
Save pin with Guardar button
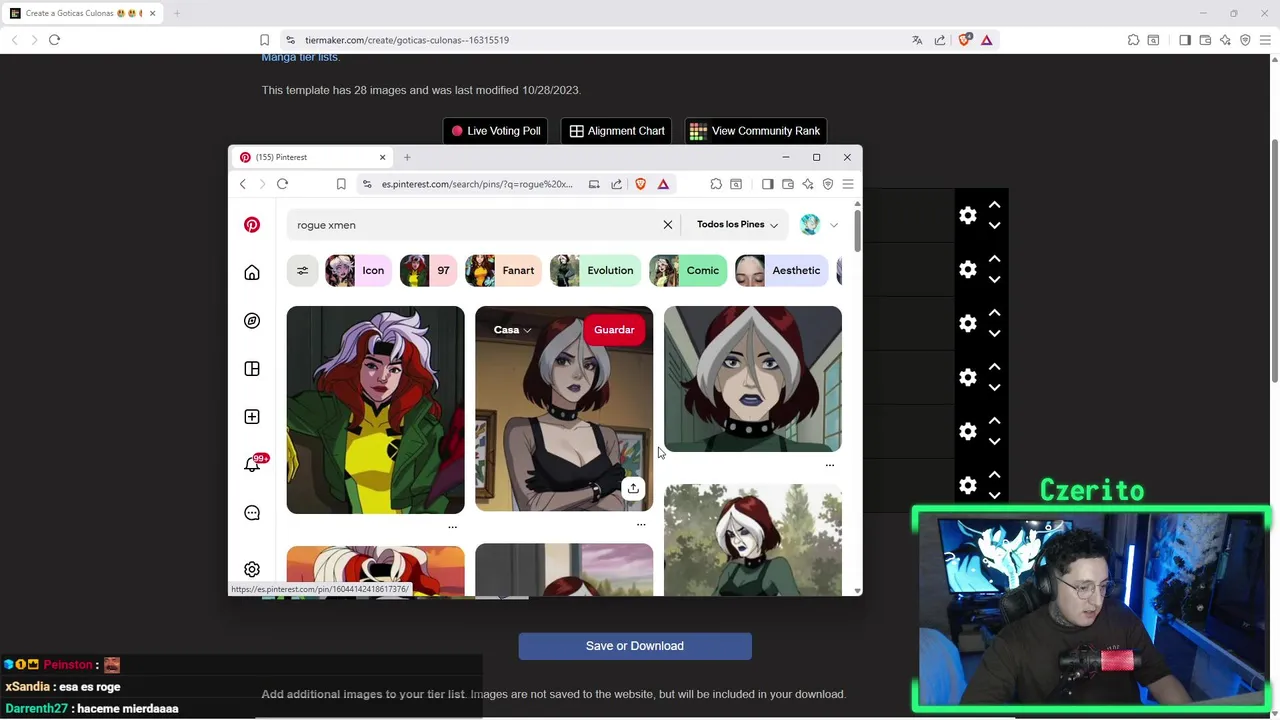614,330
